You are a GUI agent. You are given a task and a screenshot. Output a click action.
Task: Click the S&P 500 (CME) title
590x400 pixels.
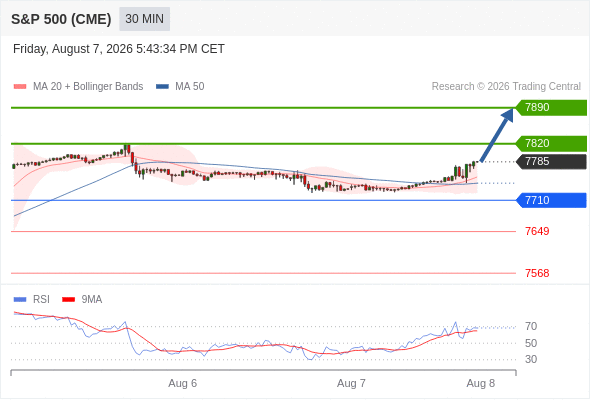(x=61, y=19)
